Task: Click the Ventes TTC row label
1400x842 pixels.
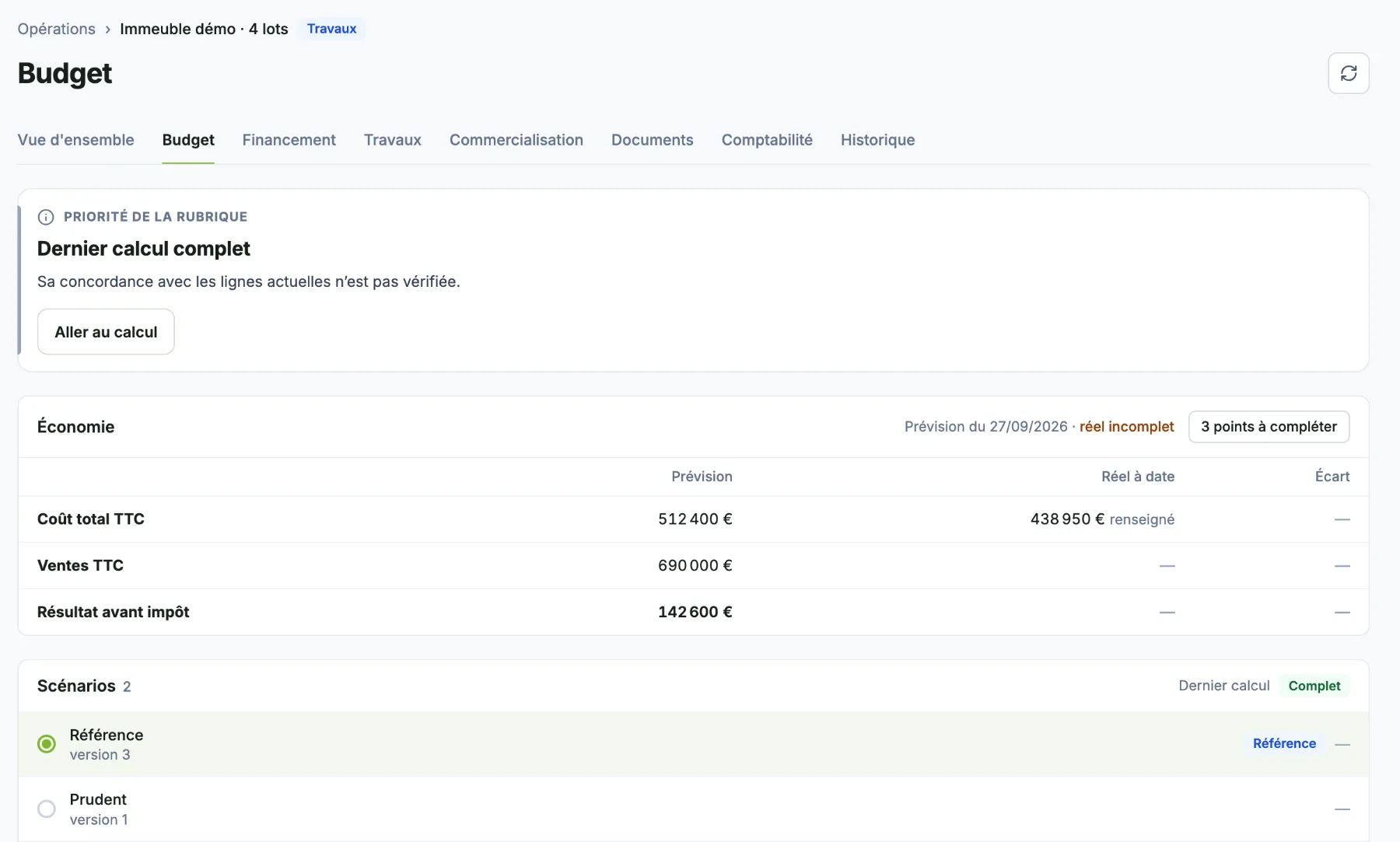Action: (x=80, y=565)
